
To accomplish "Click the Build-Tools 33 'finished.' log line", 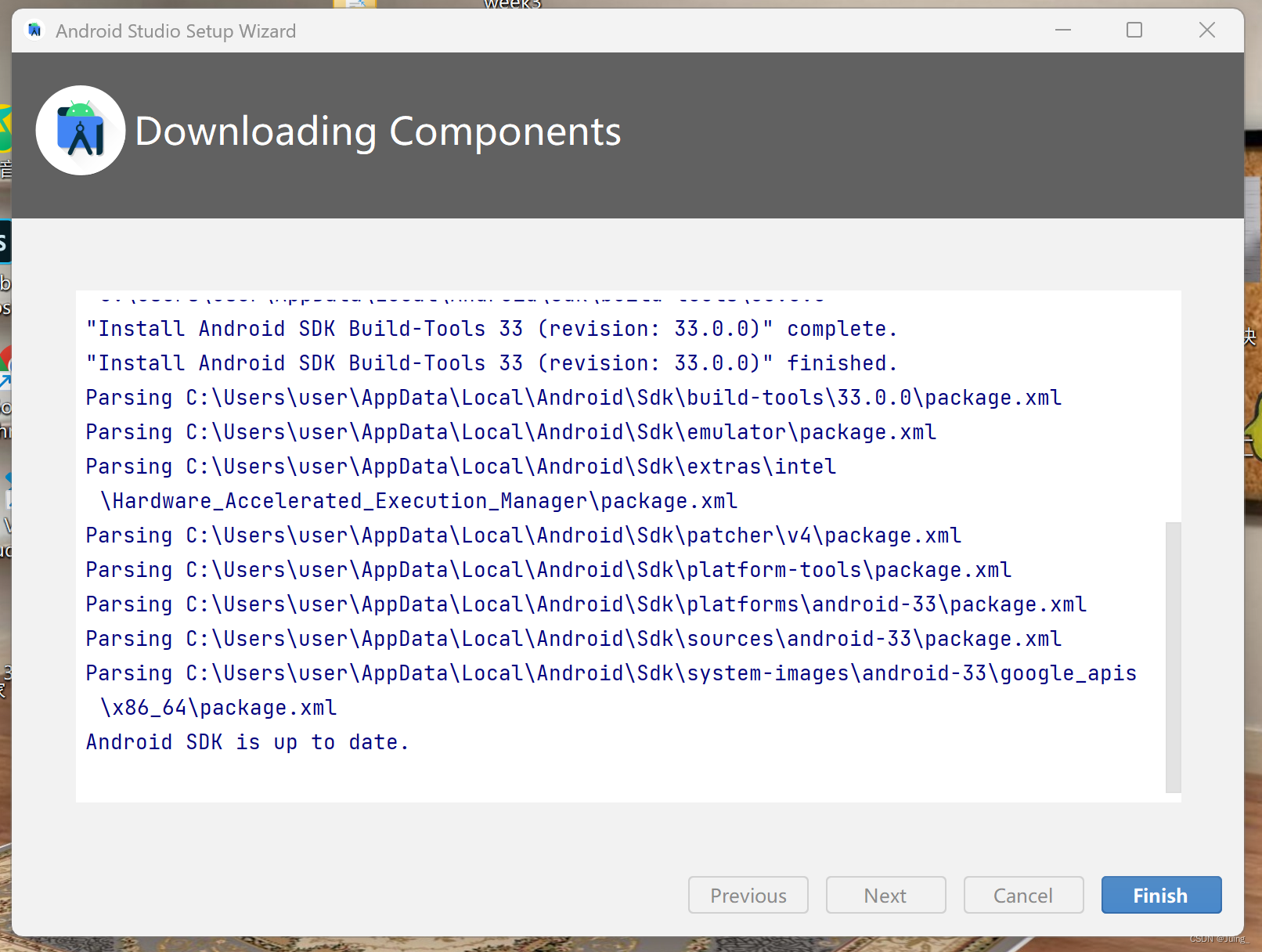I will coord(492,363).
